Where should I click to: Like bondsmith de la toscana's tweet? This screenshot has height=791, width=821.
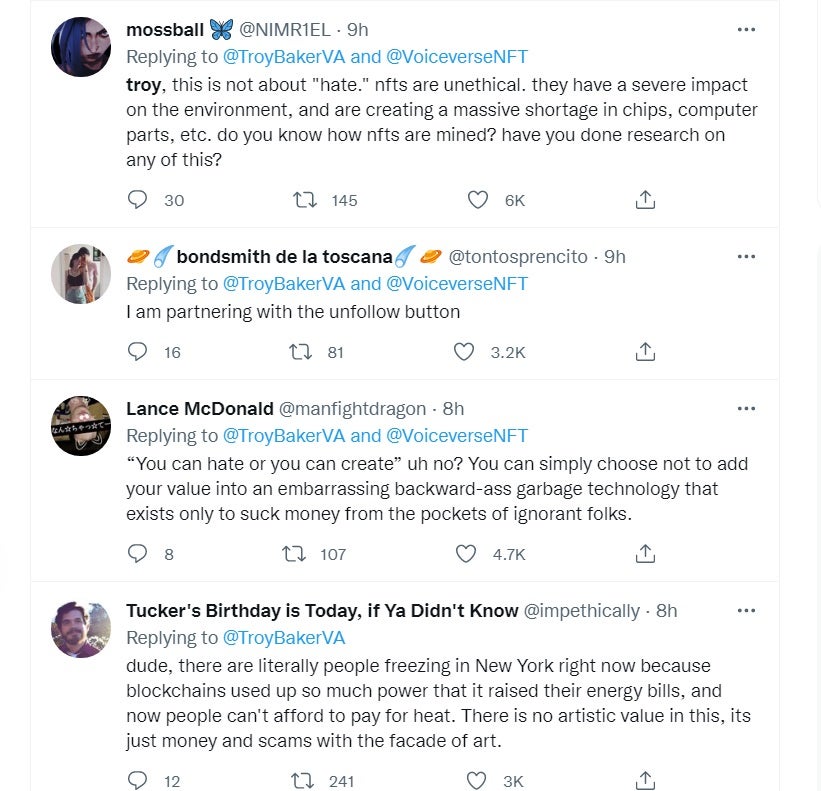click(464, 352)
